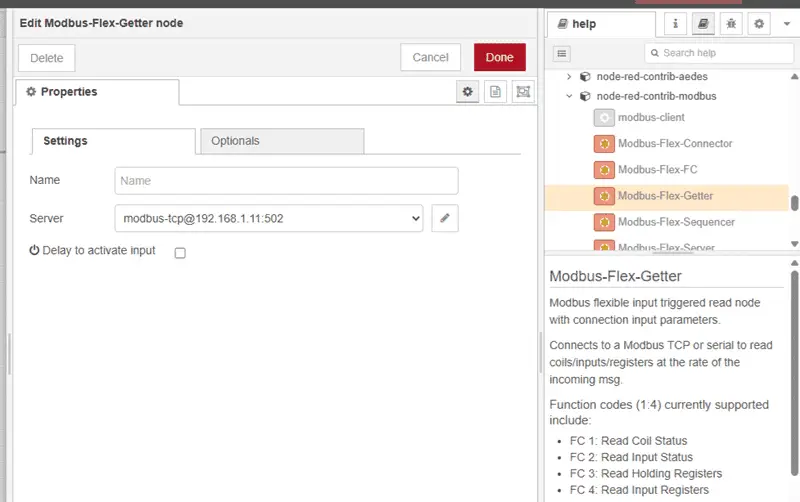
Task: Click the modbus-client node icon
Action: coord(604,118)
